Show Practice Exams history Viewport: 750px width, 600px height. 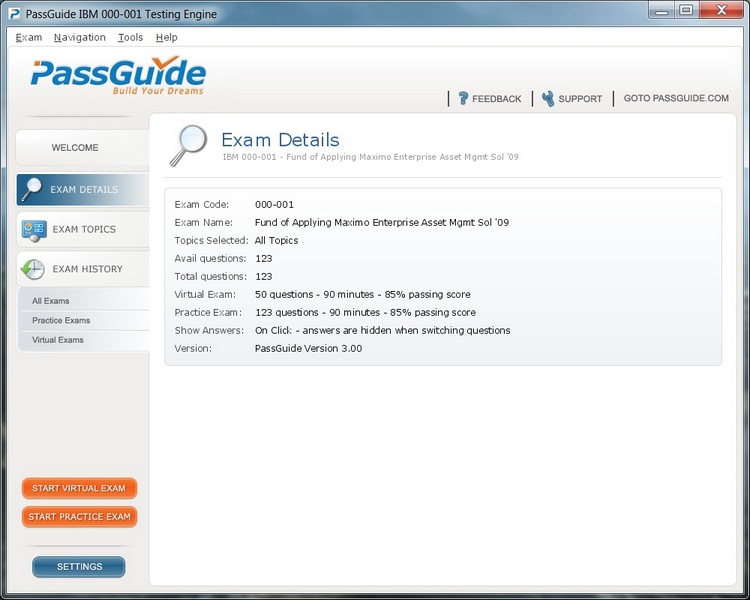click(61, 321)
